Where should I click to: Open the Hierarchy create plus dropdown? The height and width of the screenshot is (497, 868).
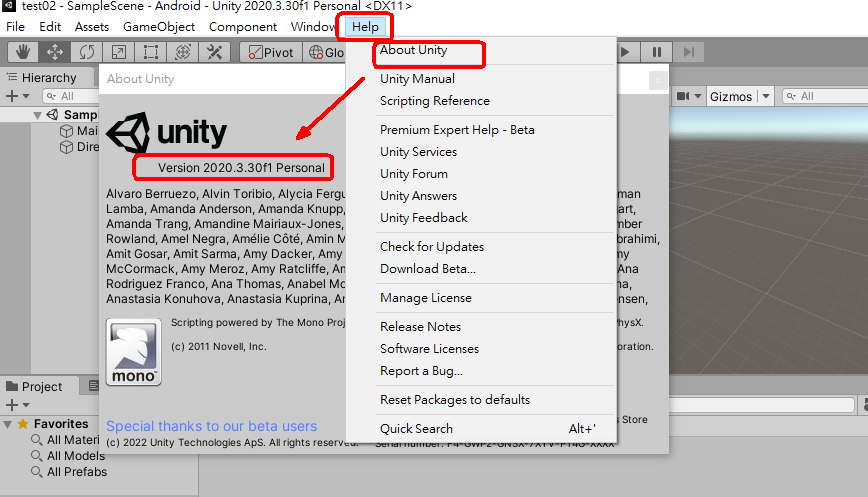(x=17, y=96)
